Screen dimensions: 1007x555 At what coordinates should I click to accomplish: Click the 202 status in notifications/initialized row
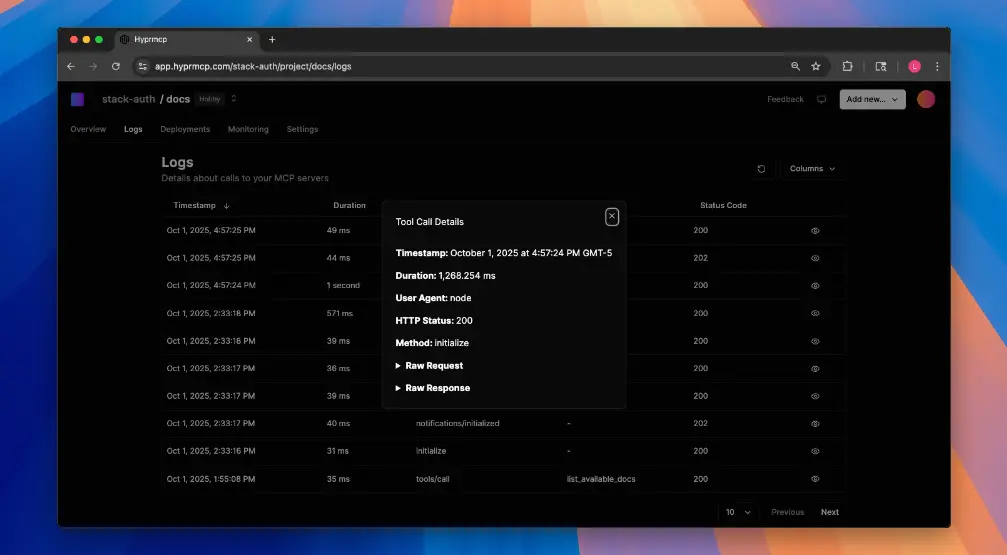pyautogui.click(x=701, y=424)
